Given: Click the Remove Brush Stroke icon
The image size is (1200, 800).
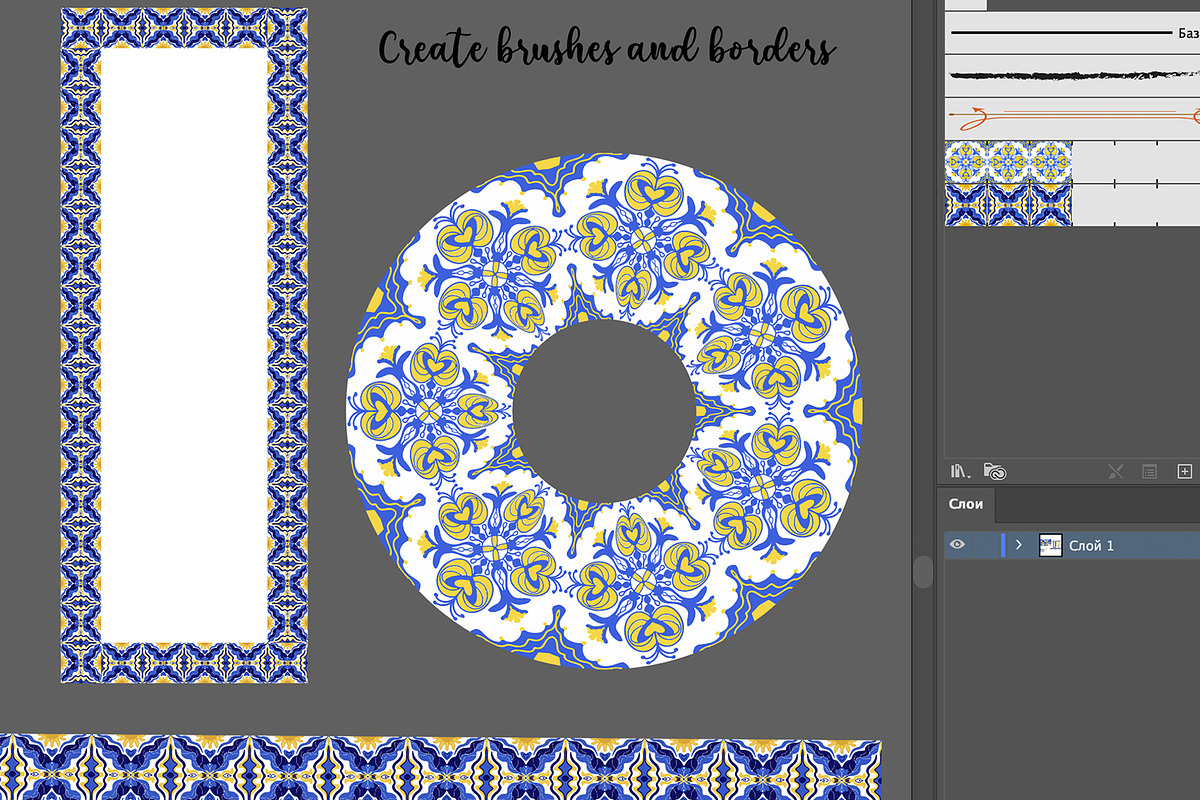Looking at the screenshot, I should coord(1116,470).
